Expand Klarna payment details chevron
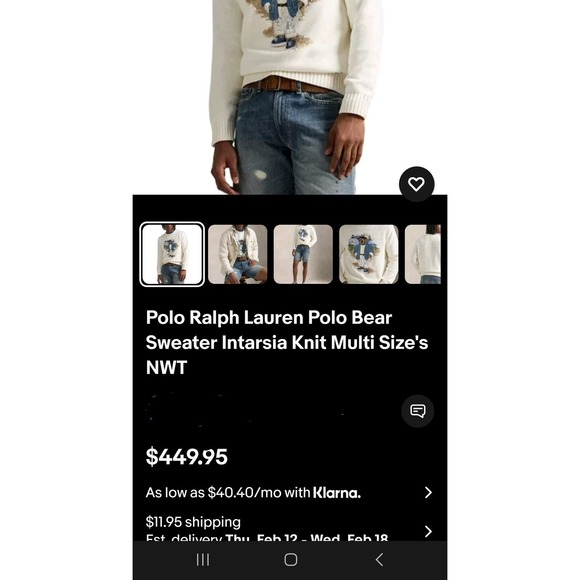The height and width of the screenshot is (580, 580). click(428, 492)
